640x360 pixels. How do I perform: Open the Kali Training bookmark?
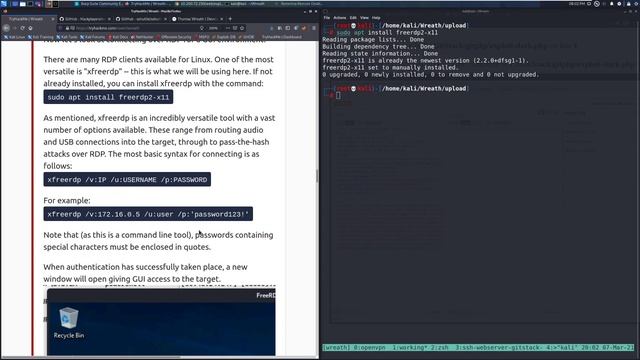click(41, 37)
